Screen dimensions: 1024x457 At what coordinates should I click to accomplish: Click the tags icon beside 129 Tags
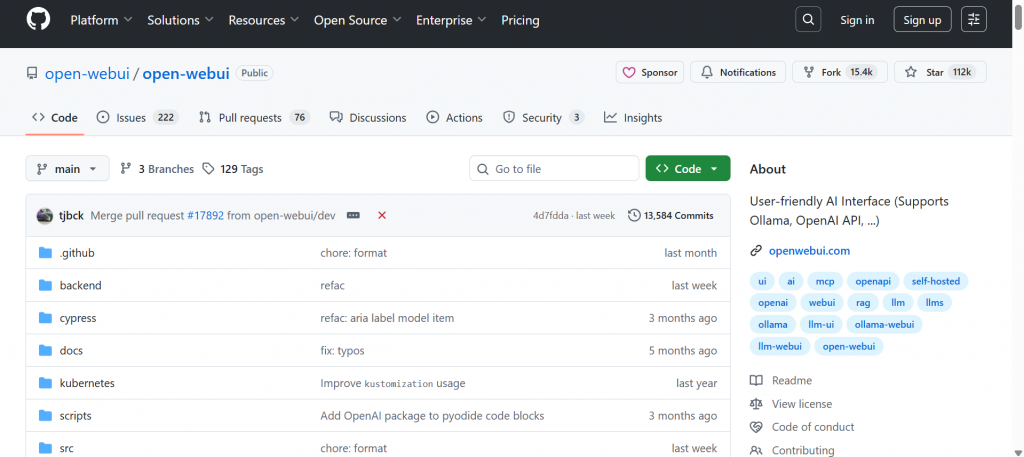tap(208, 169)
